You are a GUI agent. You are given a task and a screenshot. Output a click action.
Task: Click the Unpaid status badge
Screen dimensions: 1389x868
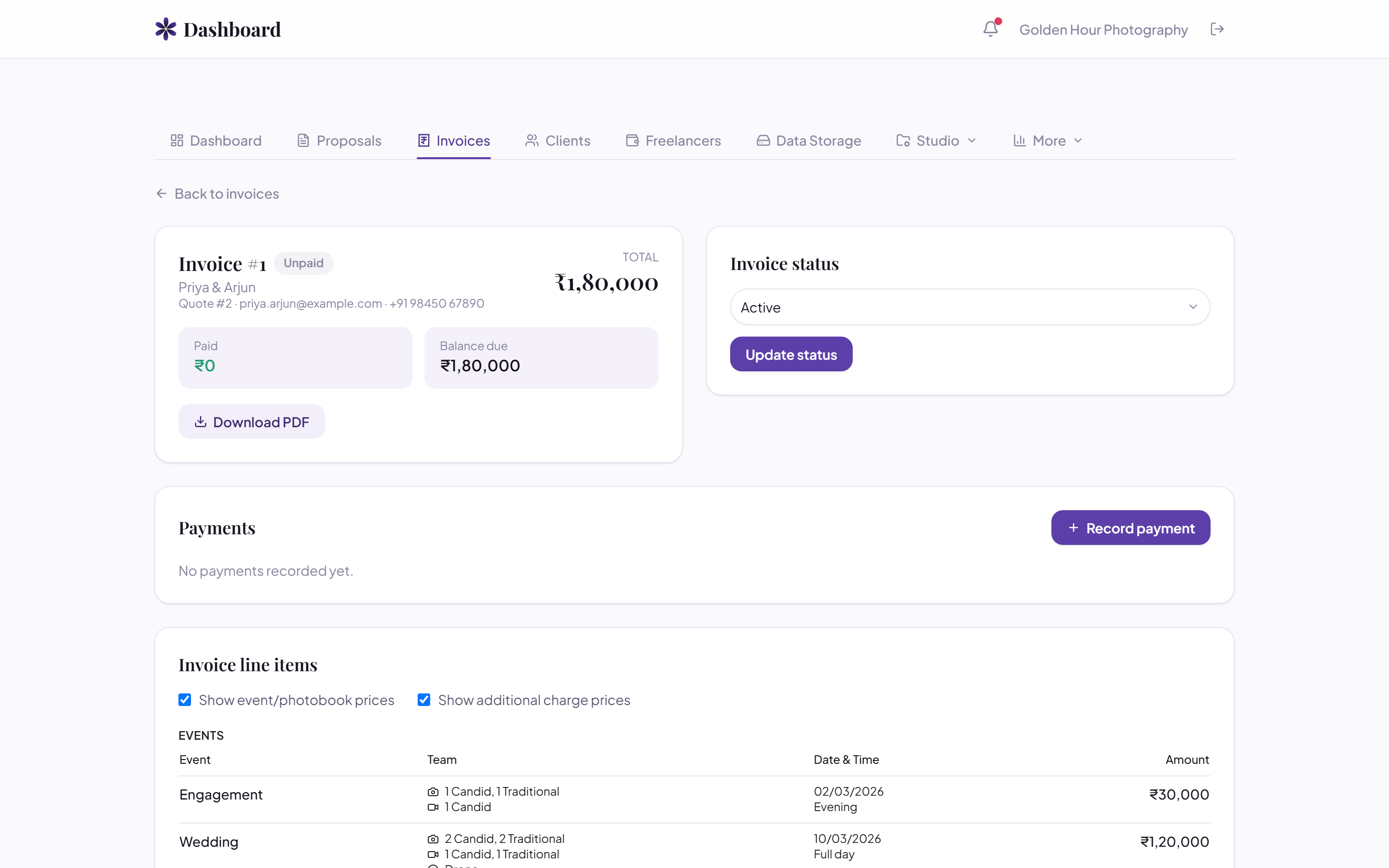point(304,263)
